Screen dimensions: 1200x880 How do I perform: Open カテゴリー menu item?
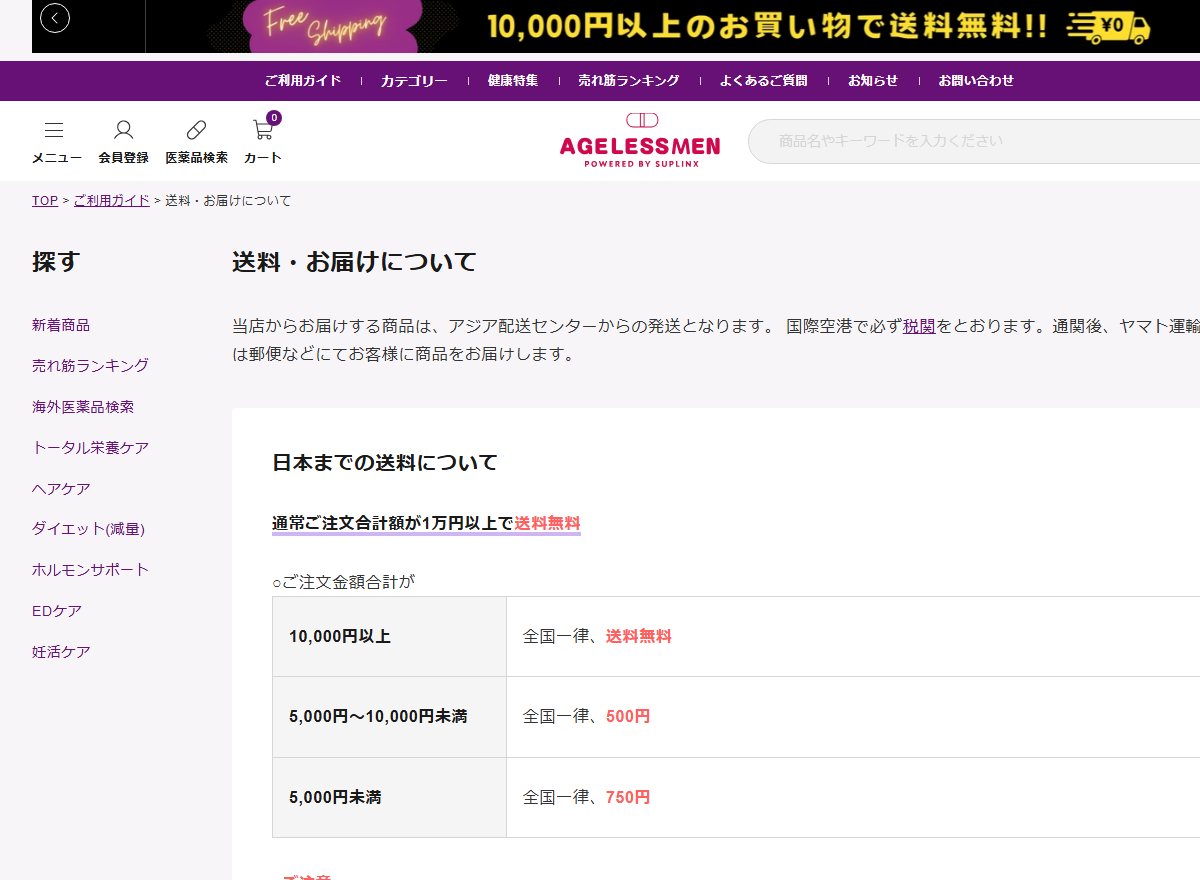click(414, 81)
